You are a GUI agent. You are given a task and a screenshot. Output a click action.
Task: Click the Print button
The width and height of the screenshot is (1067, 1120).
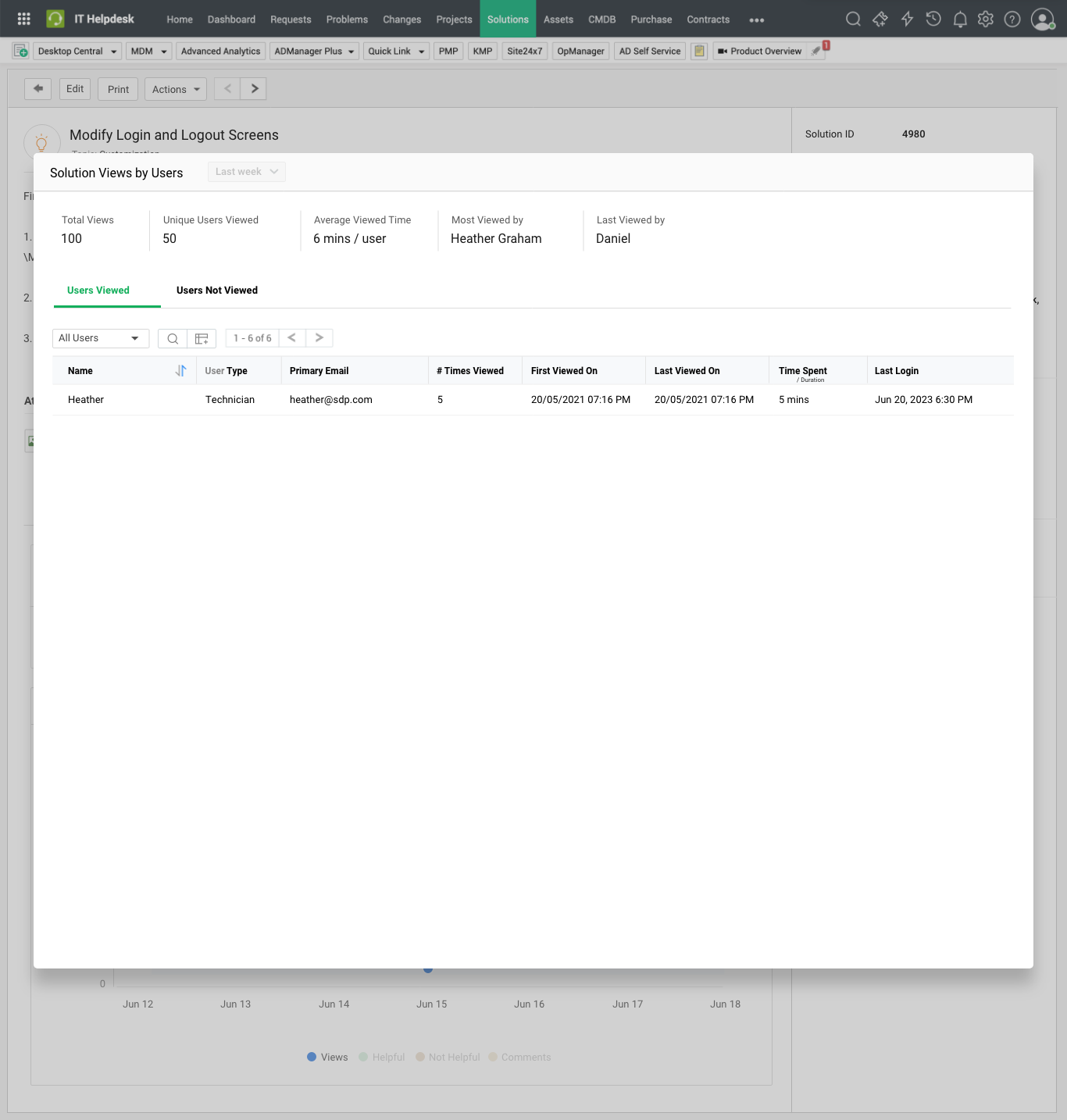pos(118,89)
